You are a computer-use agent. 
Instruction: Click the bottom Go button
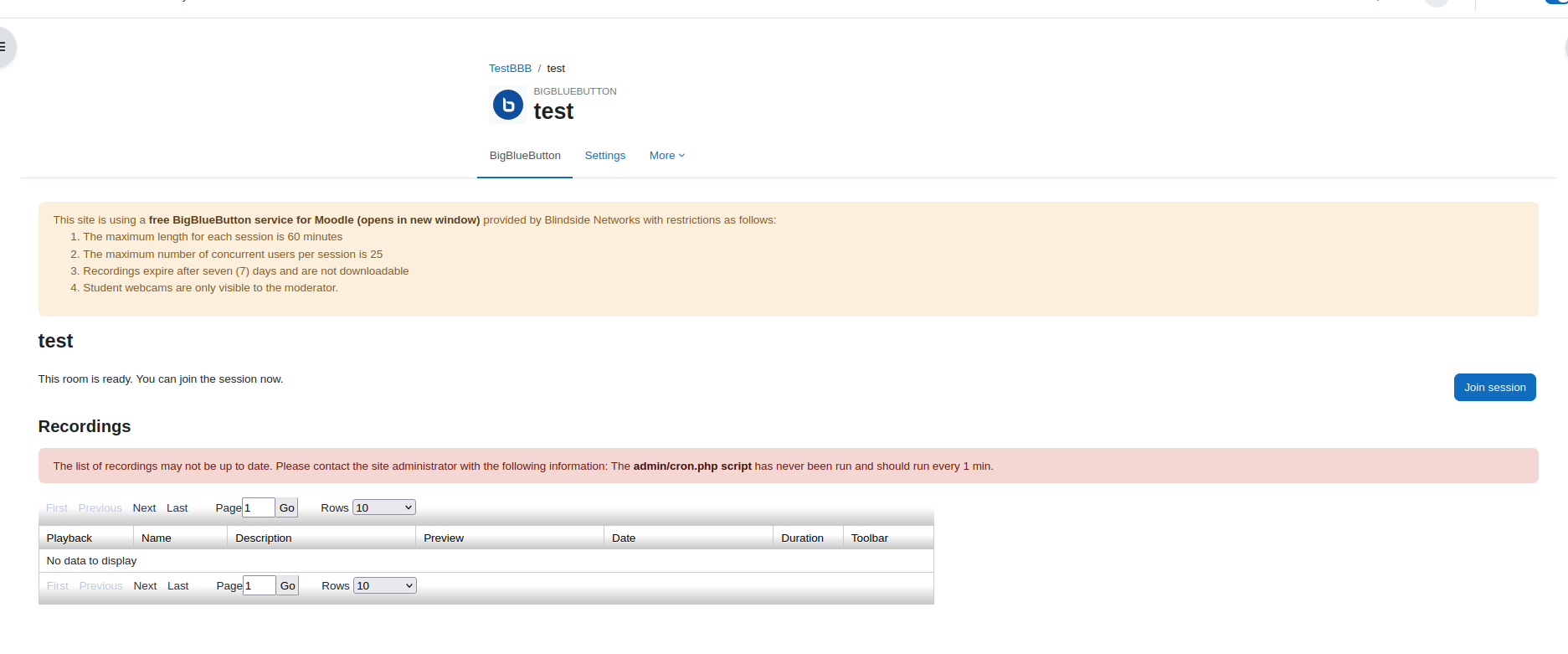click(288, 585)
